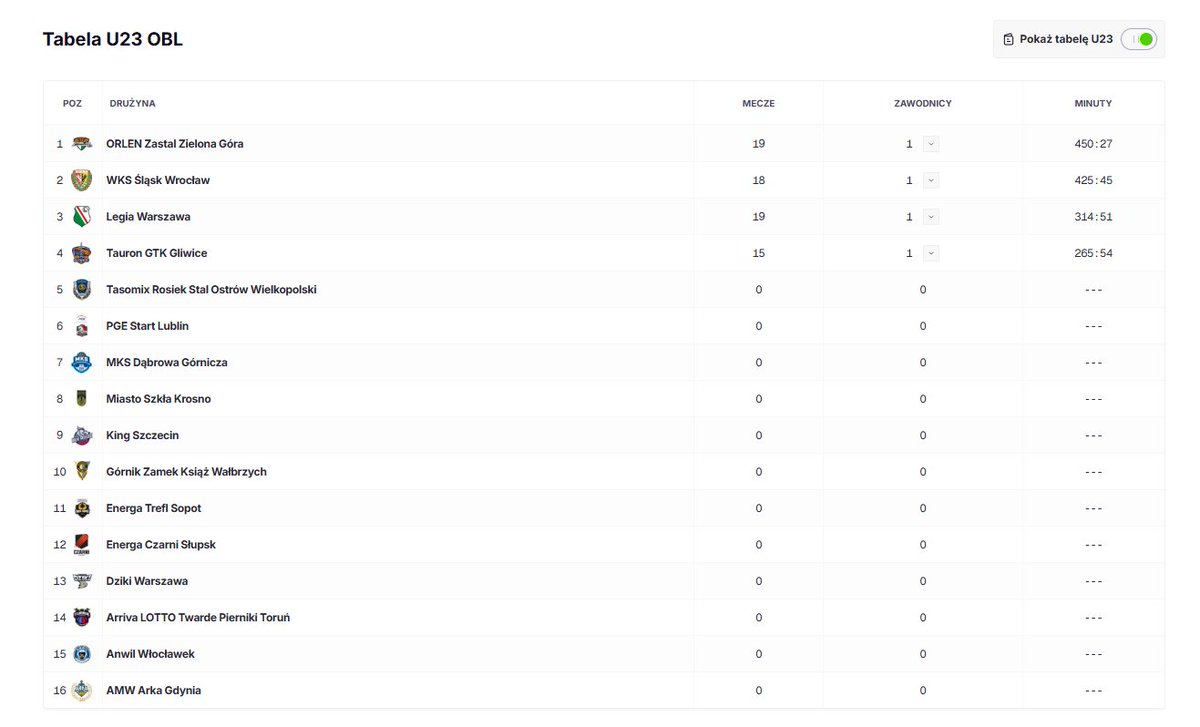
Task: Click the Twarde Pierniki Toruń team logo
Action: pyautogui.click(x=82, y=618)
